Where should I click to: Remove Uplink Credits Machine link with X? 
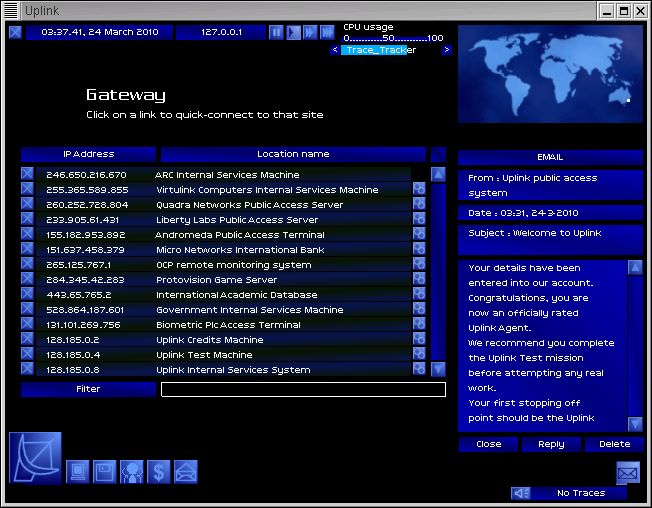[27, 338]
